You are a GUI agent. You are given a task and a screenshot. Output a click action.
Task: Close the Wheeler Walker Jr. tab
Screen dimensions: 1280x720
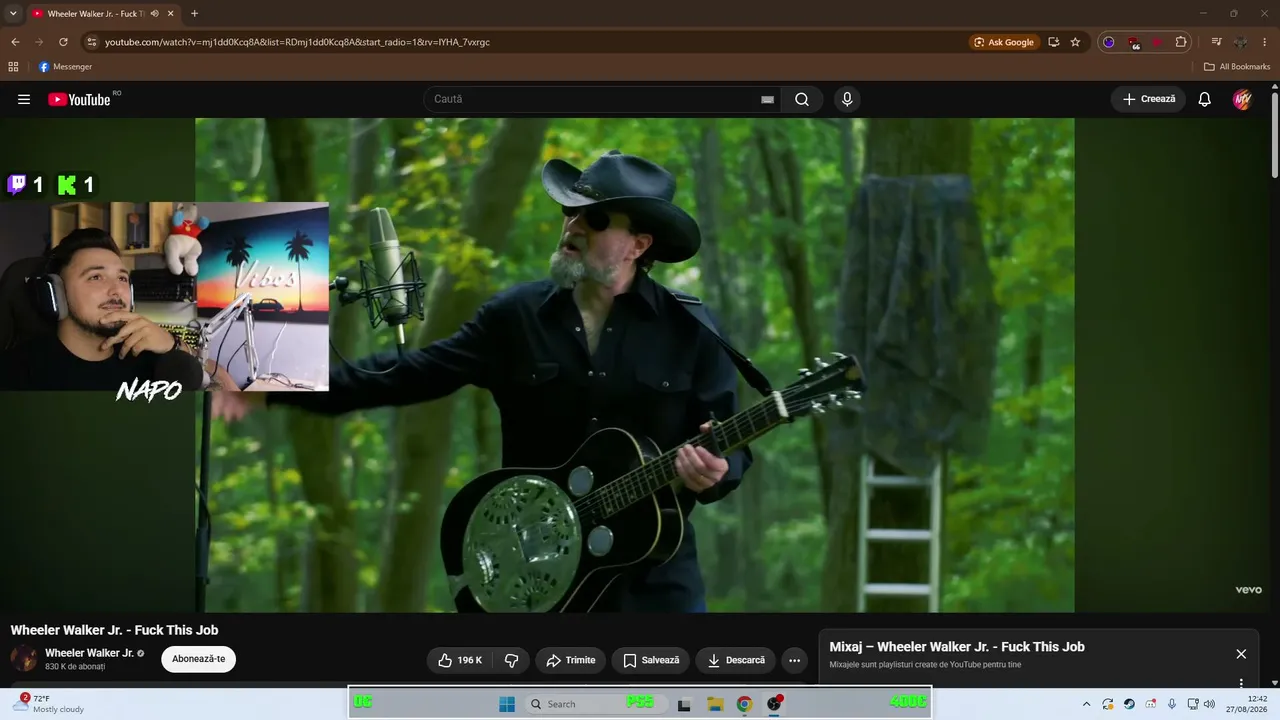171,14
